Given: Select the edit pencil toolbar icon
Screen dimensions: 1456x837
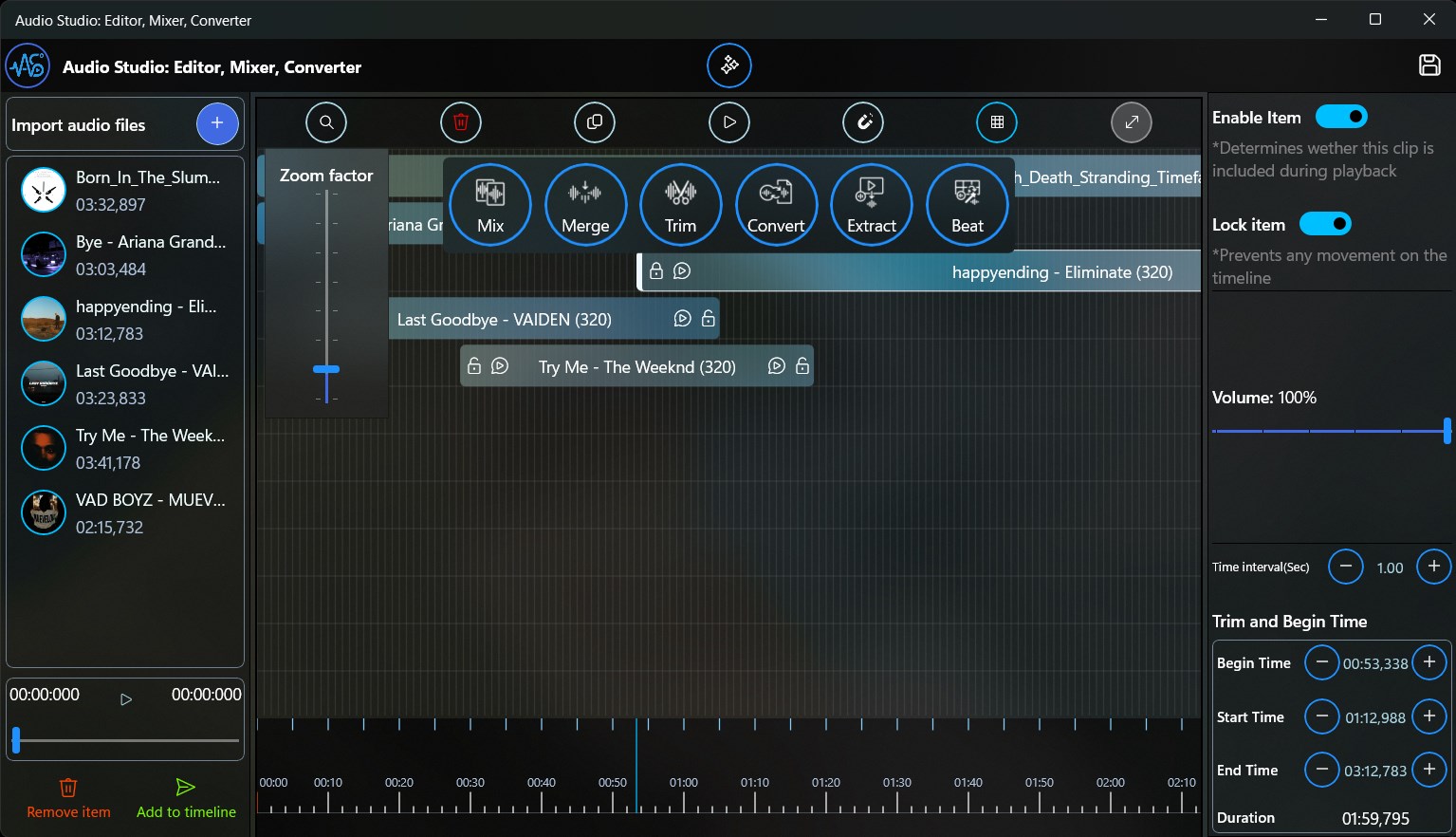Looking at the screenshot, I should [862, 121].
